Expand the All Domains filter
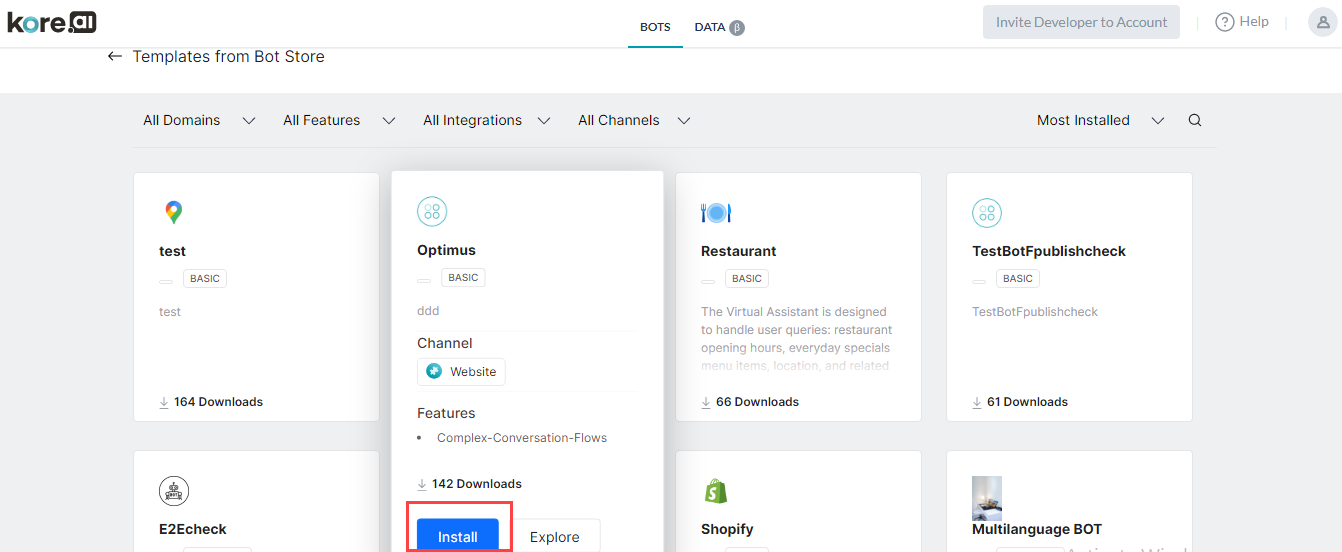This screenshot has width=1342, height=552. (199, 120)
